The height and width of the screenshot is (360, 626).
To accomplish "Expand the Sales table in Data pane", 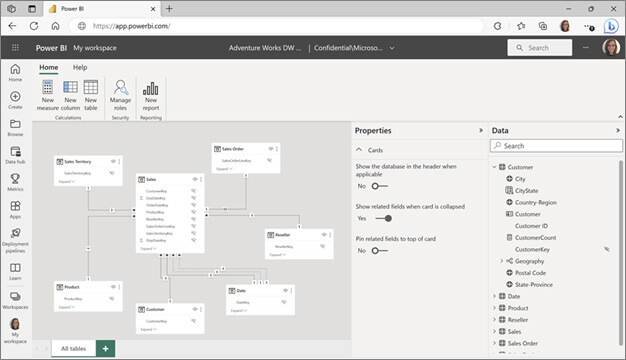I will point(494,331).
